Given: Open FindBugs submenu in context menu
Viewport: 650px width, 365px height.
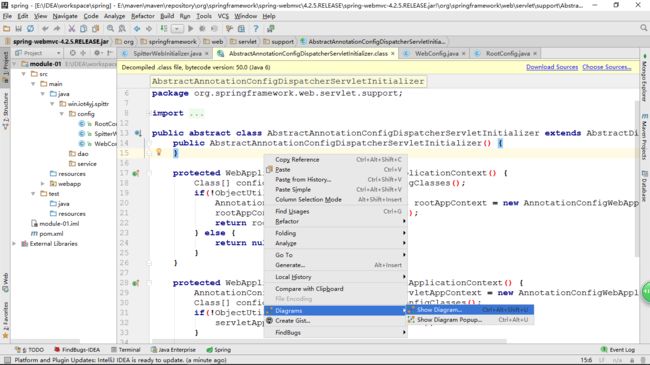Looking at the screenshot, I should tap(336, 333).
